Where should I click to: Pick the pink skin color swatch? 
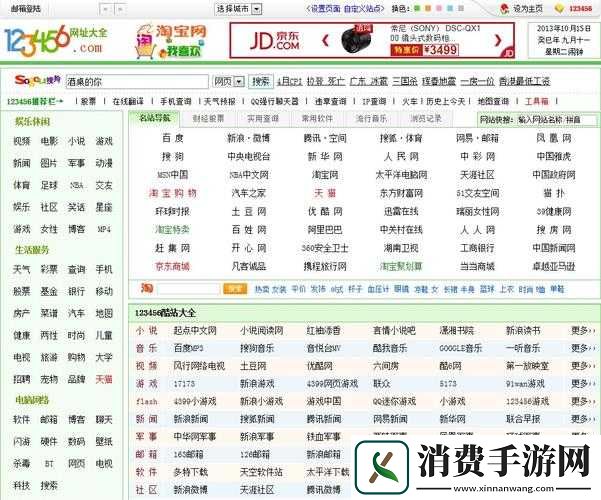click(x=439, y=8)
